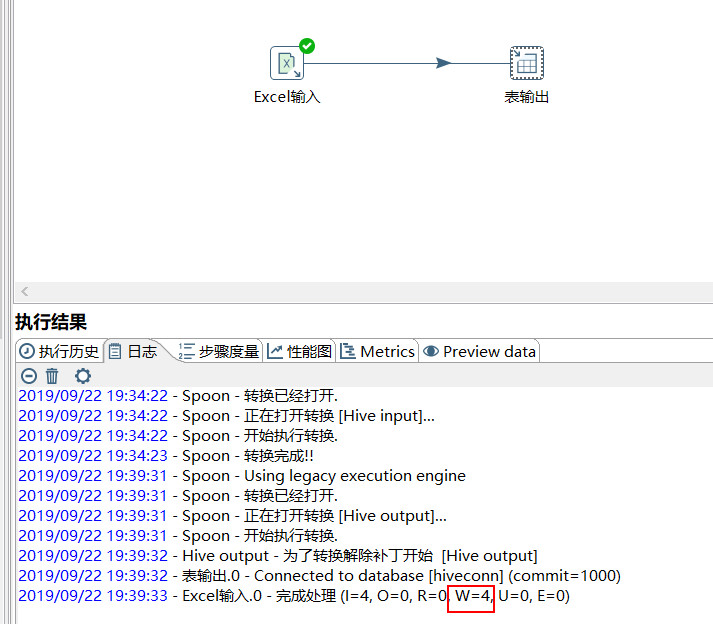713x624 pixels.
Task: Click the Excel输入 step label text
Action: pyautogui.click(x=287, y=97)
